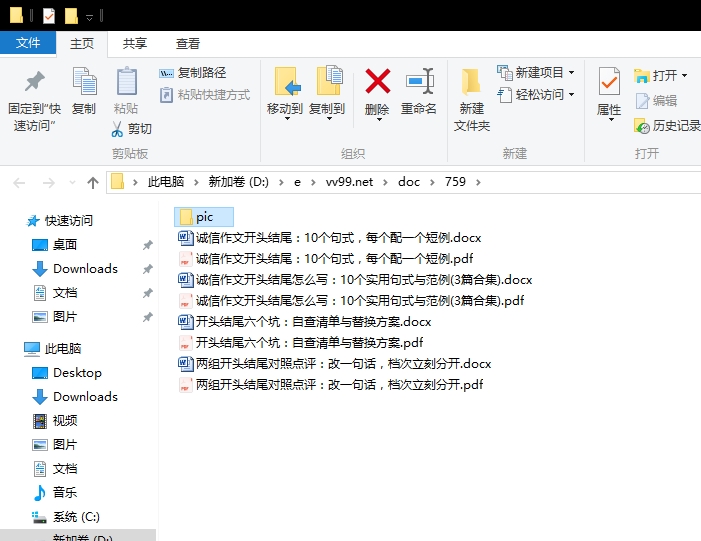Open the Properties (属性) dropdown arrow
Image resolution: width=701 pixels, height=541 pixels.
tap(611, 120)
